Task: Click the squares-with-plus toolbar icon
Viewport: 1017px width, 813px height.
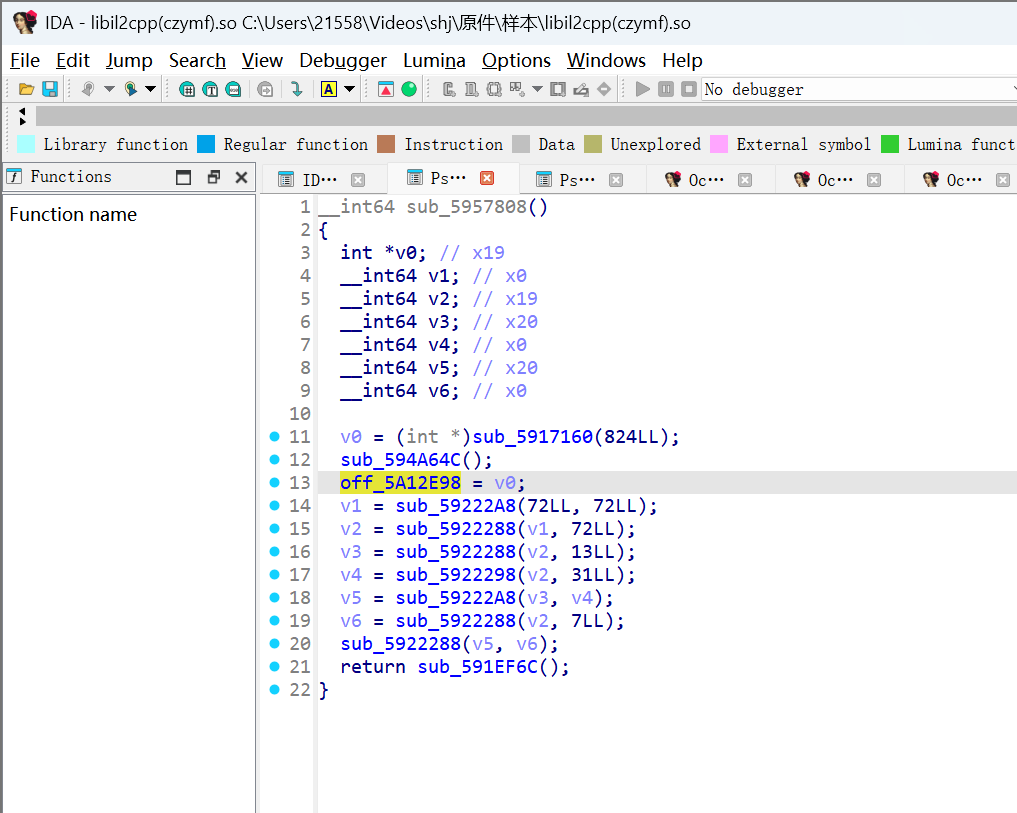Action: pos(517,89)
